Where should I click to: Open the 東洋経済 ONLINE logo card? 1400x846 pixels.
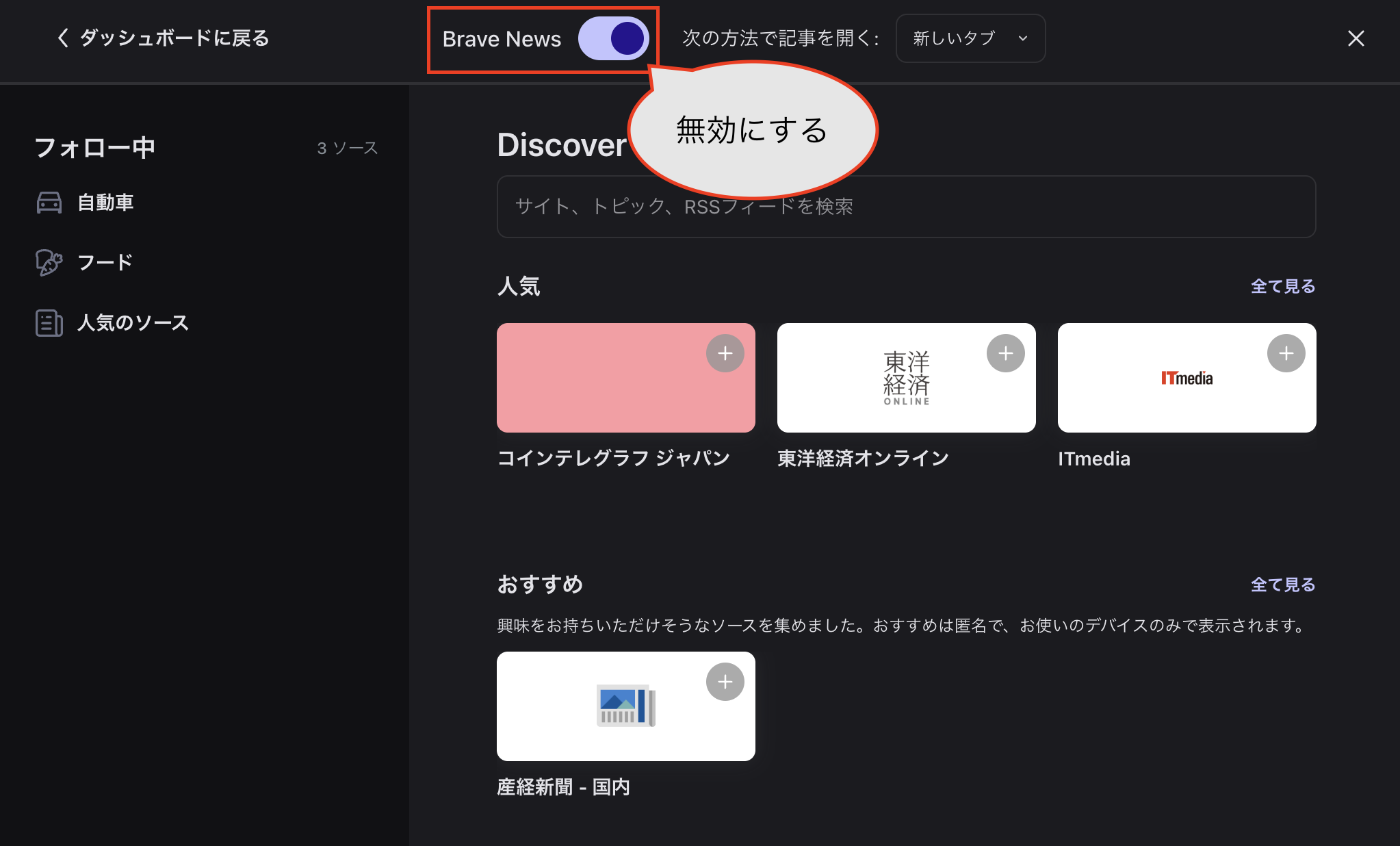[907, 378]
